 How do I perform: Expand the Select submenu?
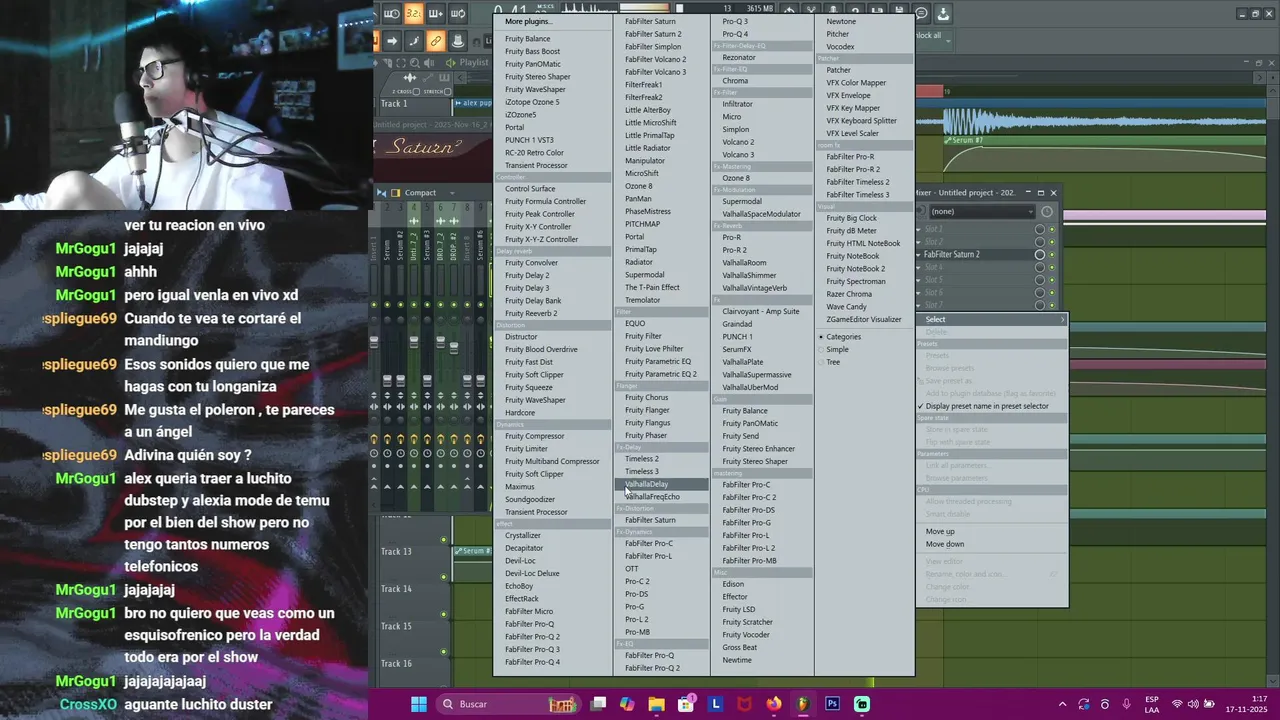991,319
